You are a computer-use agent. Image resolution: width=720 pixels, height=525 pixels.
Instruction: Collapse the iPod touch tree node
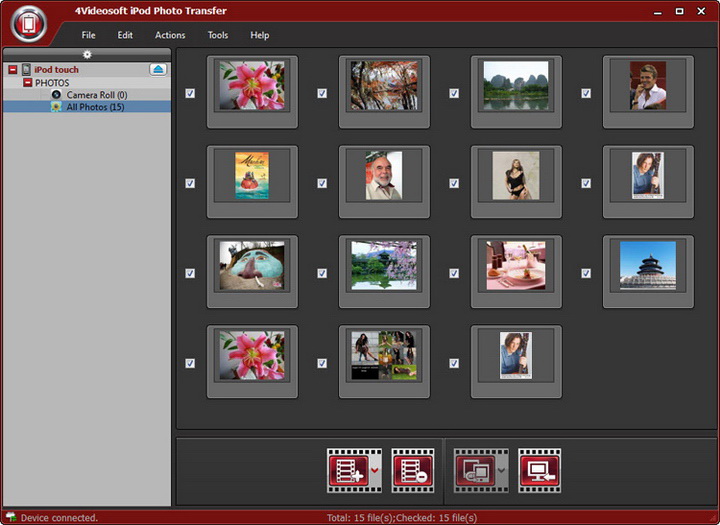(x=13, y=69)
